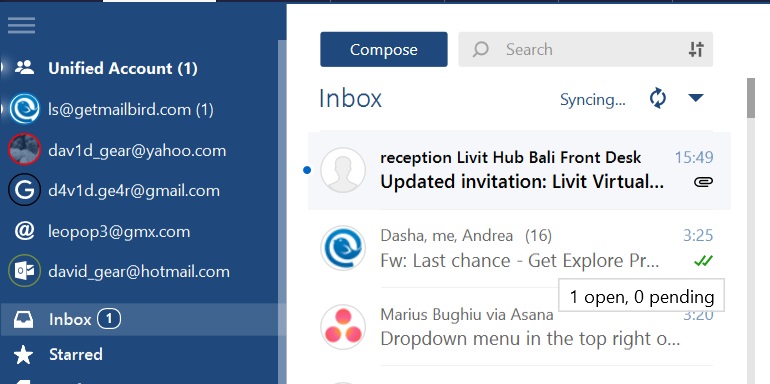Viewport: 770px width, 384px height.
Task: Click the Outlook icon for hotmail account
Action: [x=25, y=271]
